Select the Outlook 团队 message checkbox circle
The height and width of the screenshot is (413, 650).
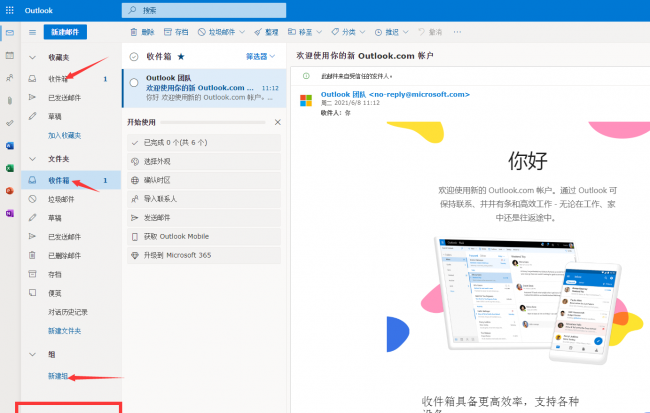134,83
